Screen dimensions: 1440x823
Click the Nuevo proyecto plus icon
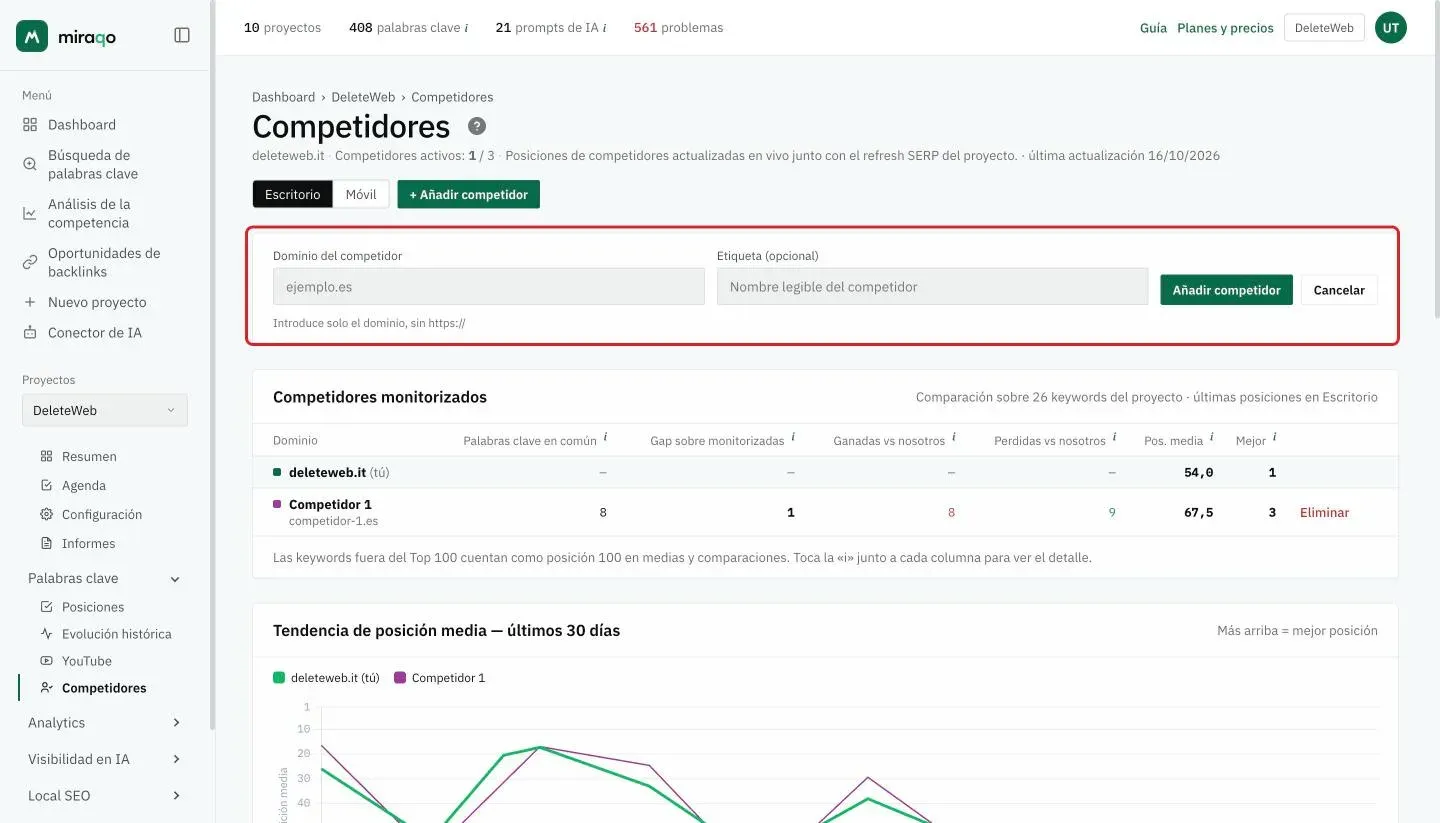[30, 302]
